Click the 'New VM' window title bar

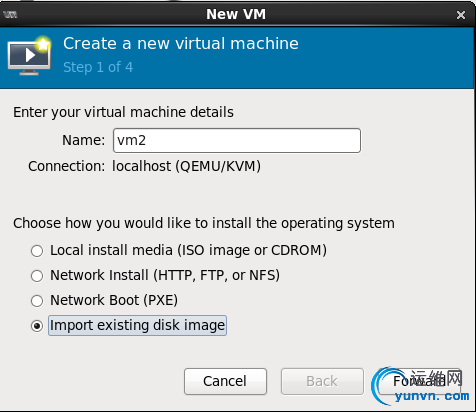[x=236, y=14]
